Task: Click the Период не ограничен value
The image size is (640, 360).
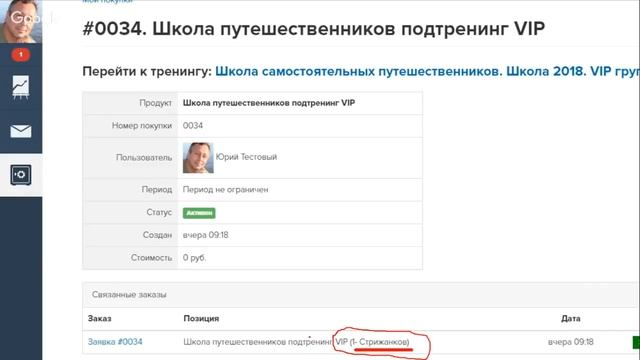Action: coord(225,190)
